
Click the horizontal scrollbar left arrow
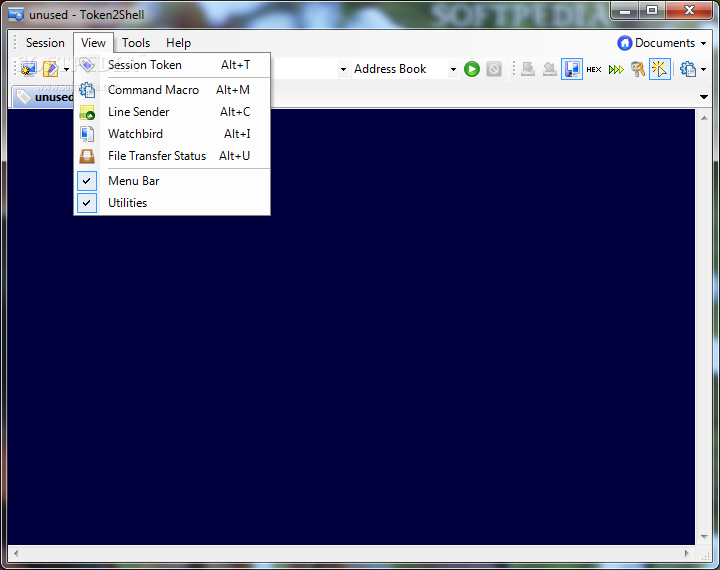[x=16, y=553]
